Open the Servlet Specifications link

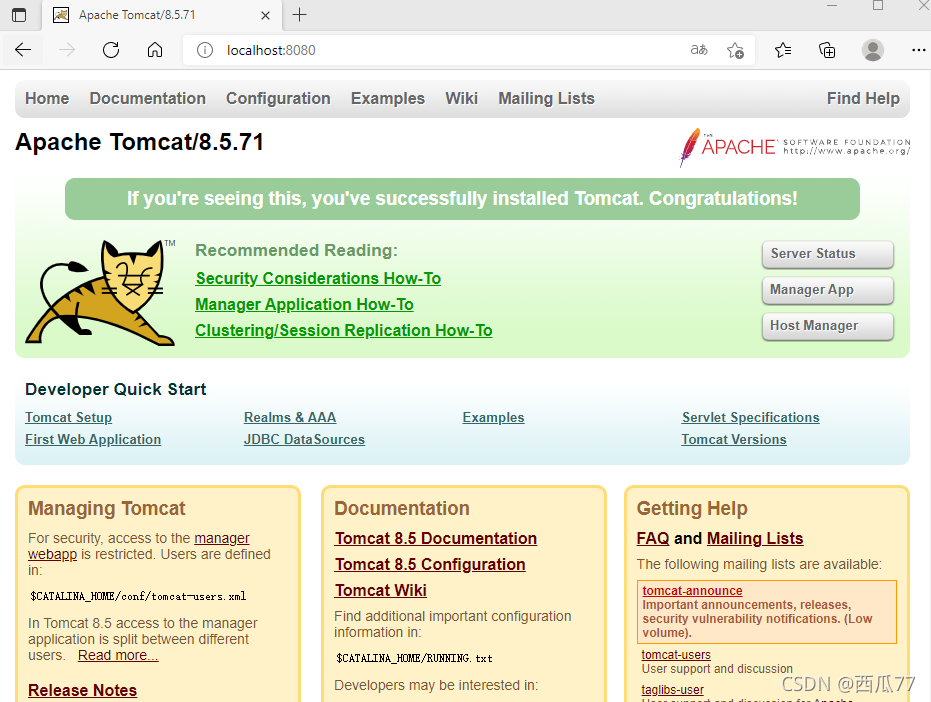(750, 418)
